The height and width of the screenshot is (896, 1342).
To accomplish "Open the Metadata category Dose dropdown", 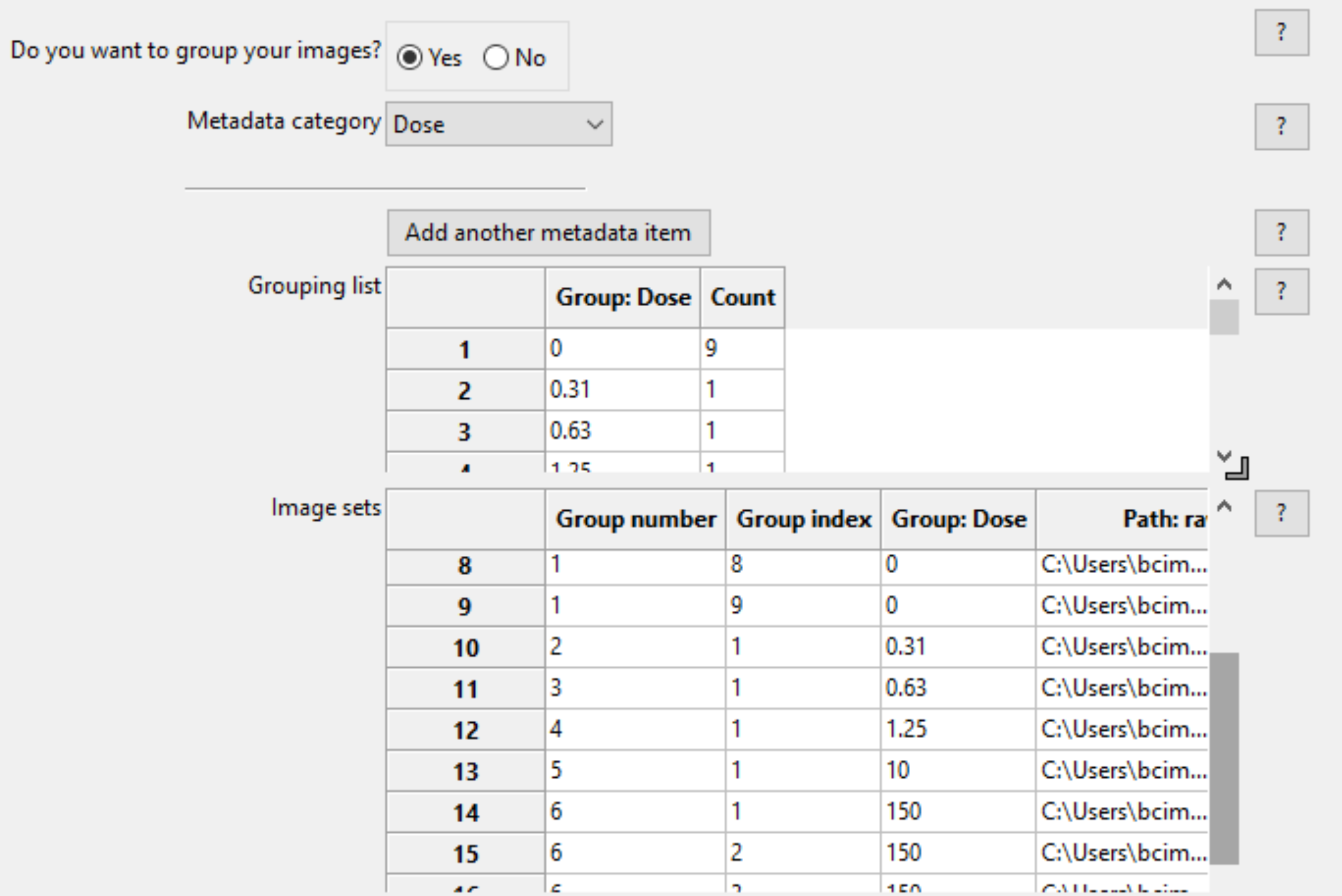I will (498, 125).
